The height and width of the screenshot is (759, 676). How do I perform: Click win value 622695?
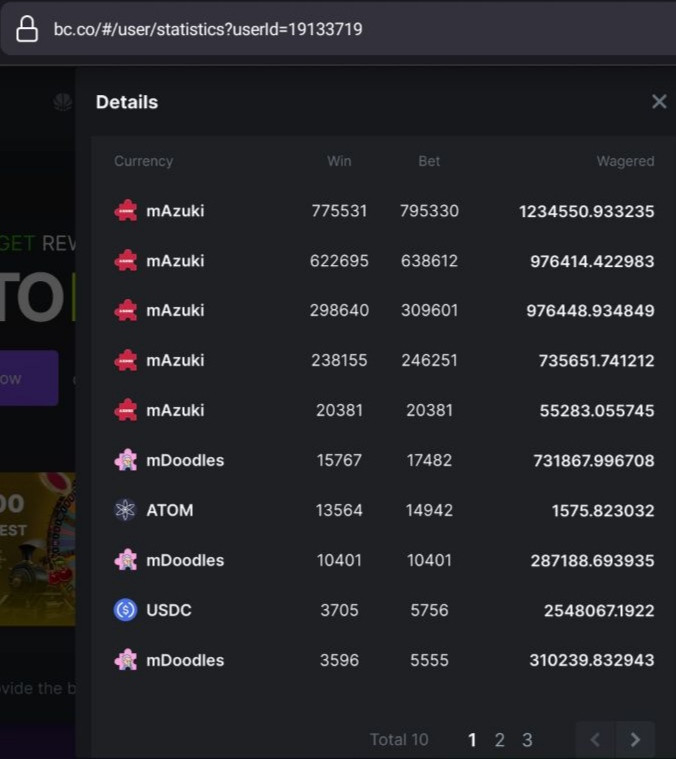coord(339,261)
